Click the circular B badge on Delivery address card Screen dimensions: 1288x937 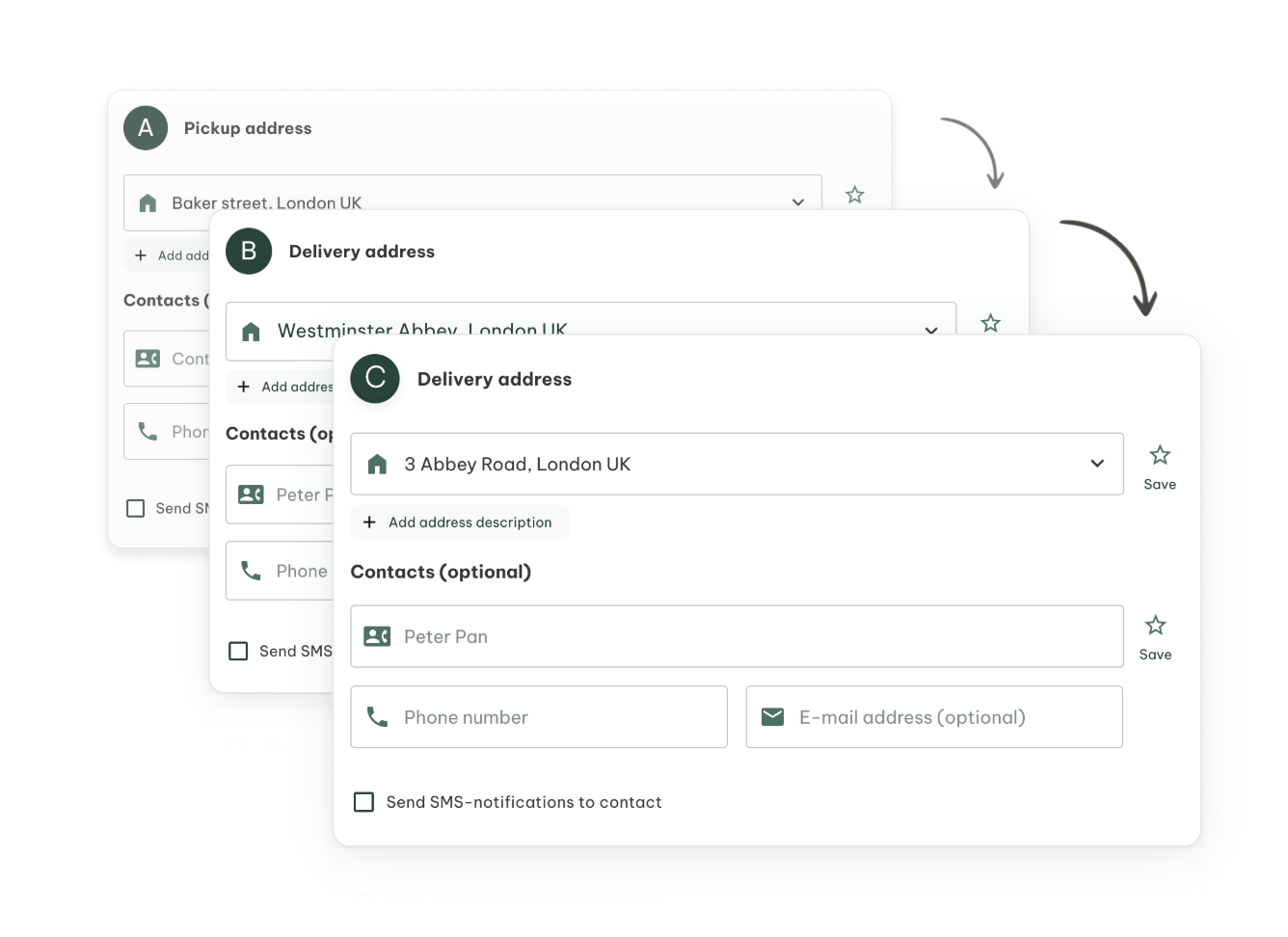click(x=249, y=252)
